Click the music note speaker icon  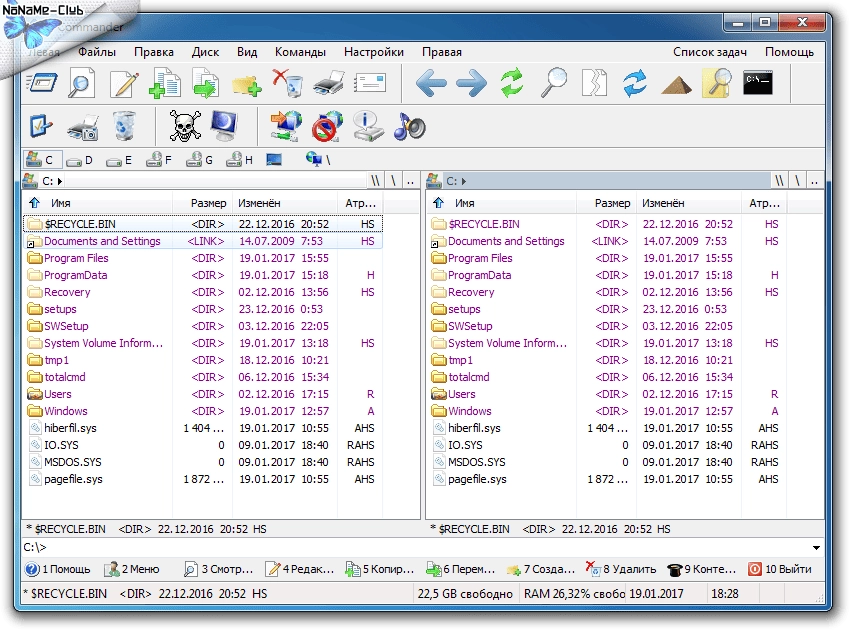pyautogui.click(x=409, y=126)
